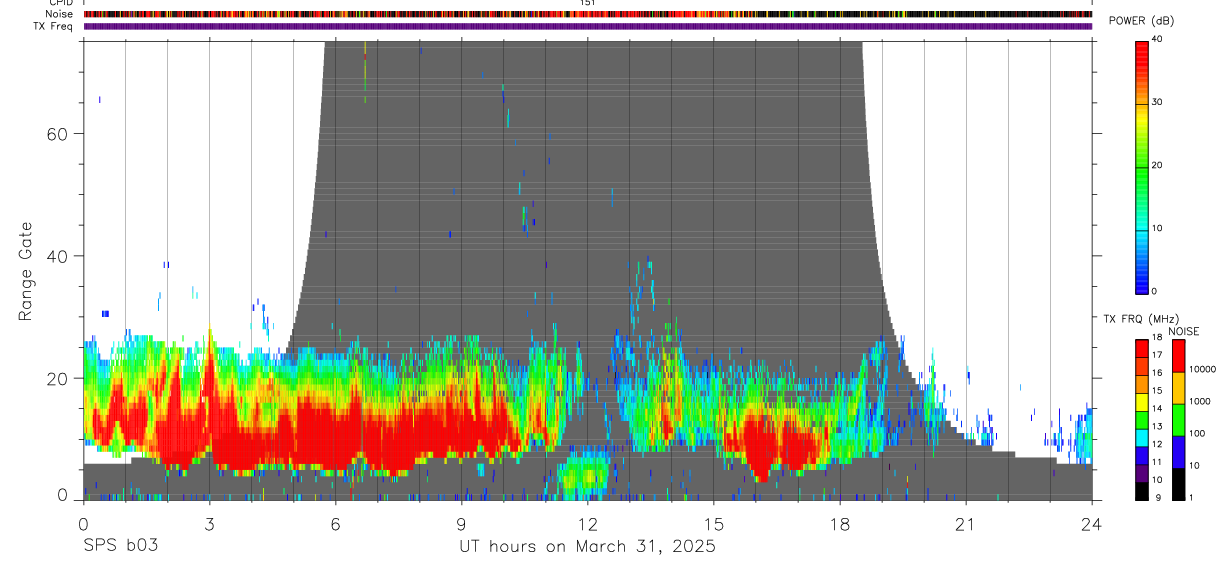Pick the green segment of the NOISE legend
The image size is (1228, 567).
click(1177, 419)
